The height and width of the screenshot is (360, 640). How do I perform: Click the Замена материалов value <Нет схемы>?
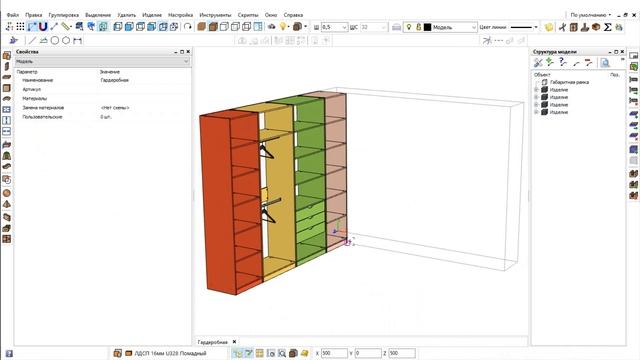pos(115,108)
